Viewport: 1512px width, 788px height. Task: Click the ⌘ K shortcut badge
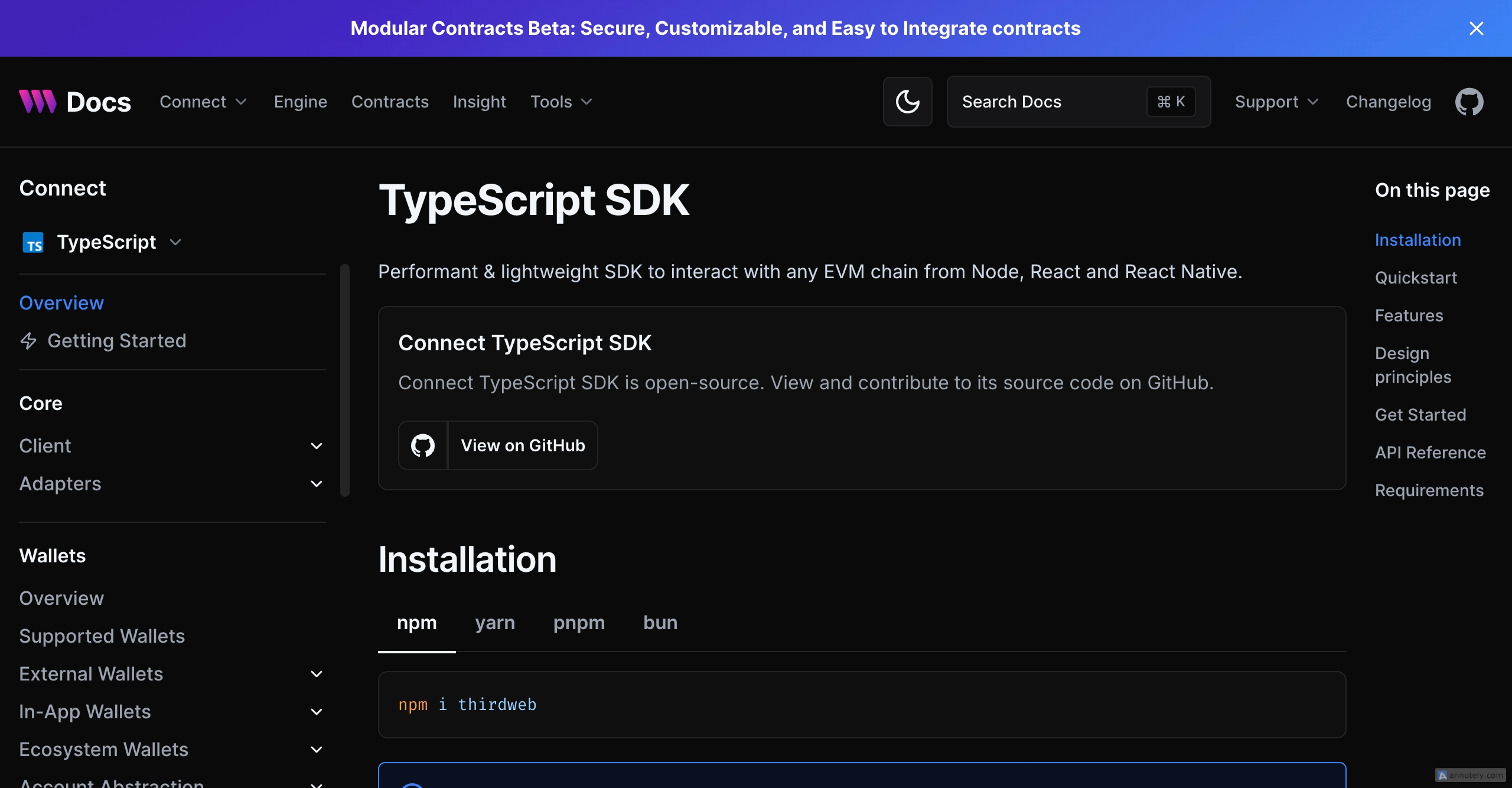tap(1171, 102)
